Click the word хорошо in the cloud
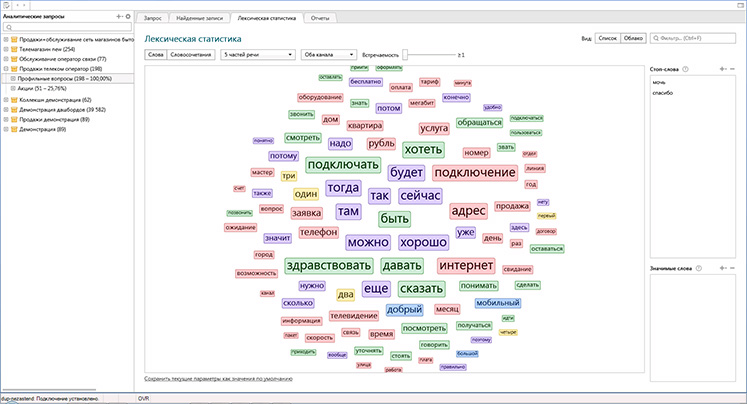Viewport: 747px width, 404px height. (424, 242)
